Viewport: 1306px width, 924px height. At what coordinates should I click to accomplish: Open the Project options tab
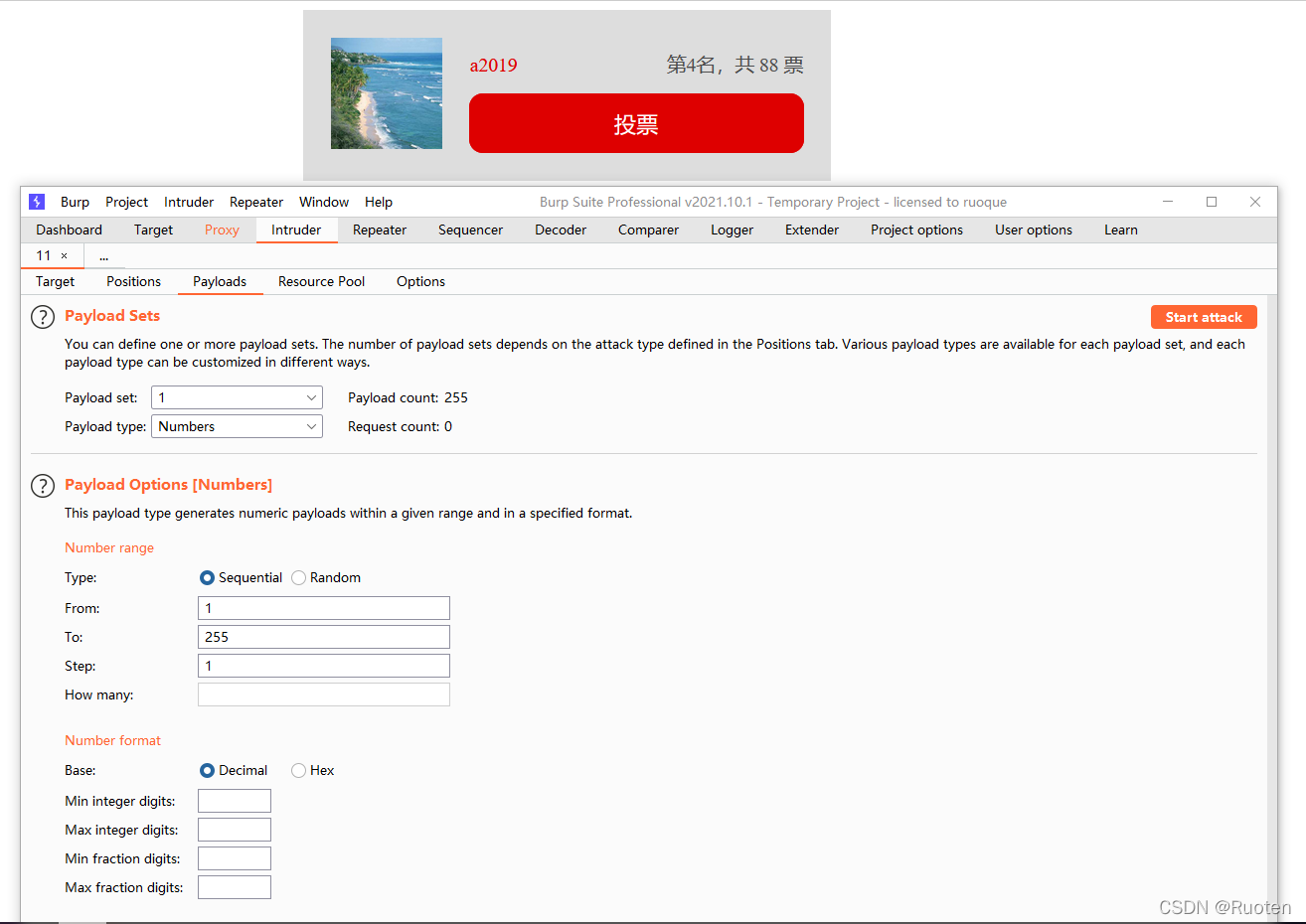coord(916,230)
